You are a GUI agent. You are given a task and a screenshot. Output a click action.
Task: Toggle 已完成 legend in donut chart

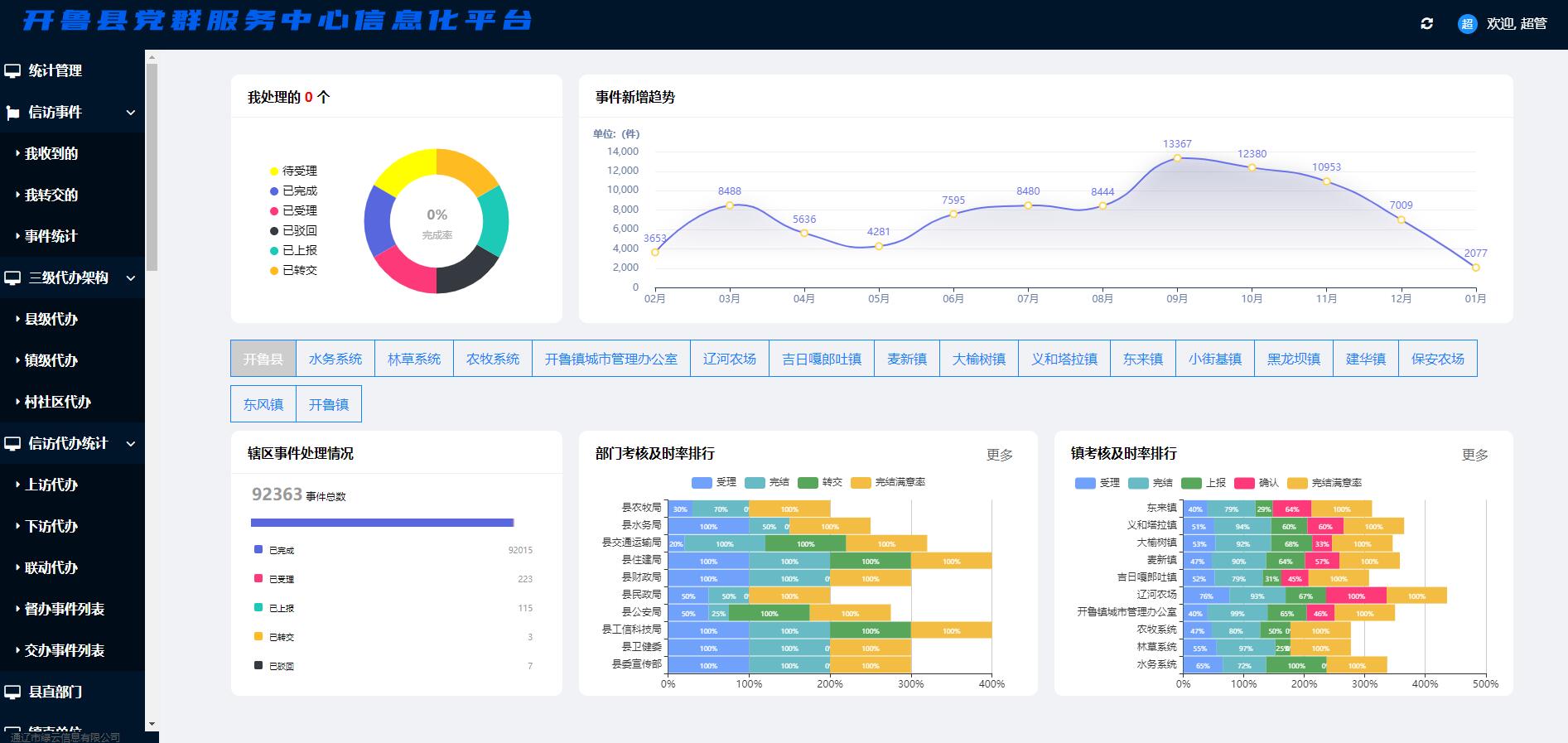[293, 191]
